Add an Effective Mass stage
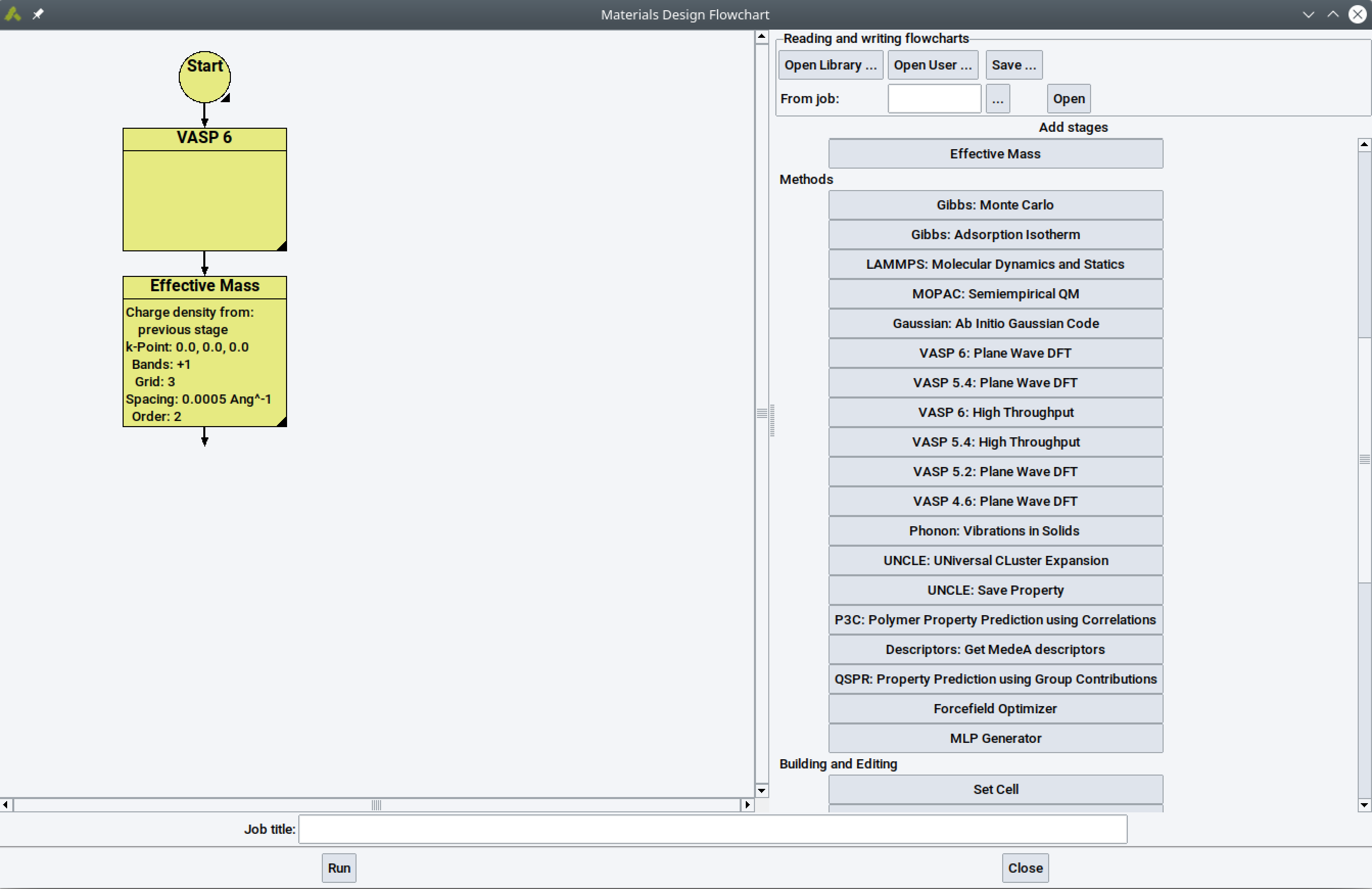This screenshot has height=889, width=1372. coord(995,153)
